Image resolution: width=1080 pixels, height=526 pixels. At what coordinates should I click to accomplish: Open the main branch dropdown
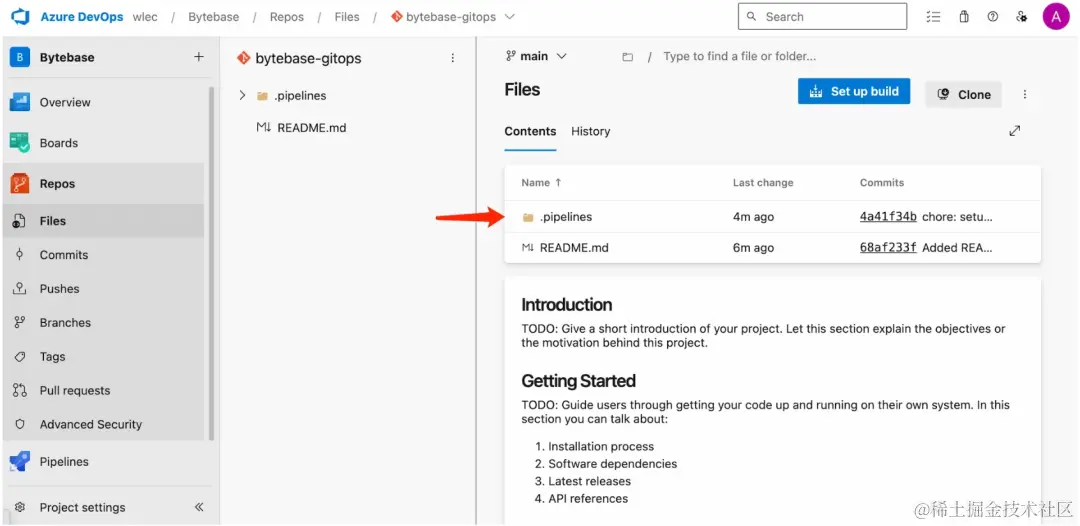tap(537, 57)
